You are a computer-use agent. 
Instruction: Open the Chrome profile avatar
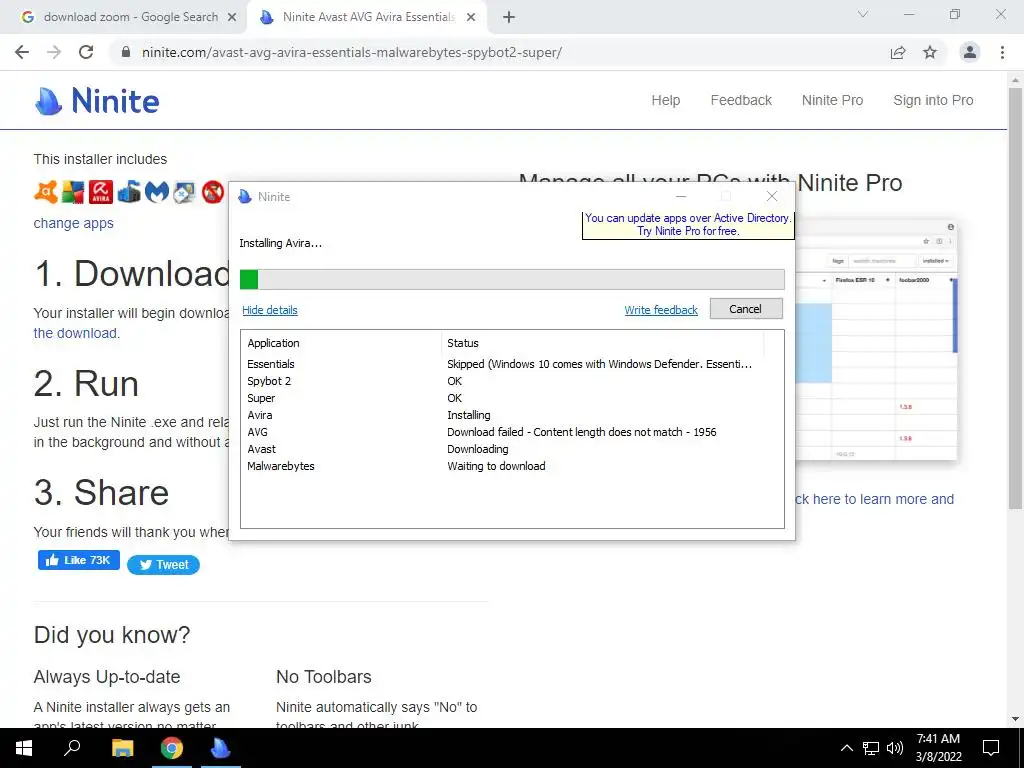pos(970,52)
